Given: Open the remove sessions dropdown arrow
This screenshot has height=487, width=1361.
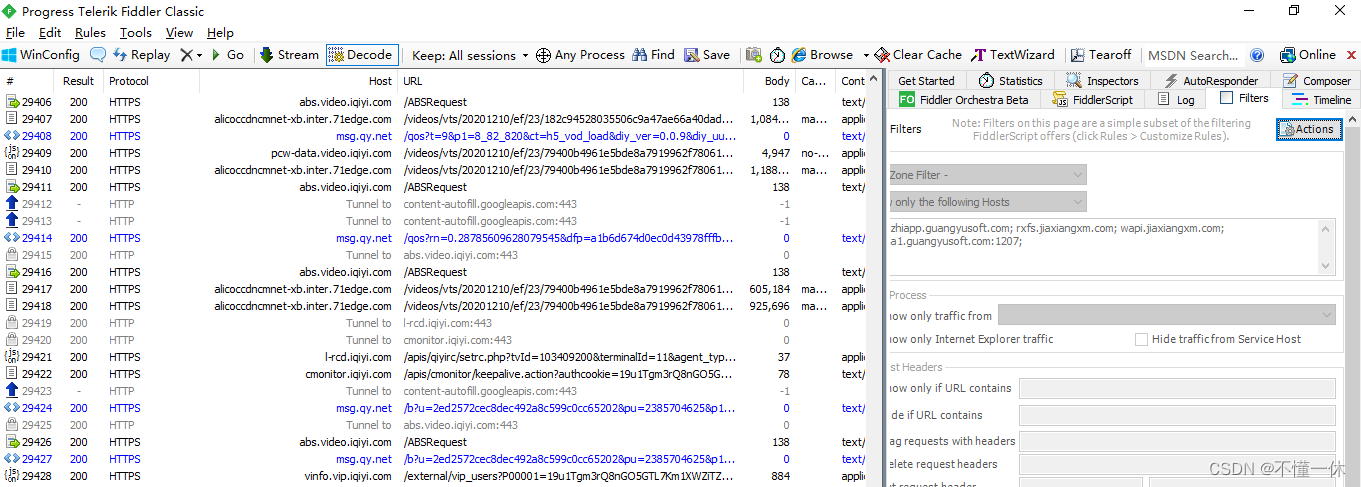Looking at the screenshot, I should point(199,55).
